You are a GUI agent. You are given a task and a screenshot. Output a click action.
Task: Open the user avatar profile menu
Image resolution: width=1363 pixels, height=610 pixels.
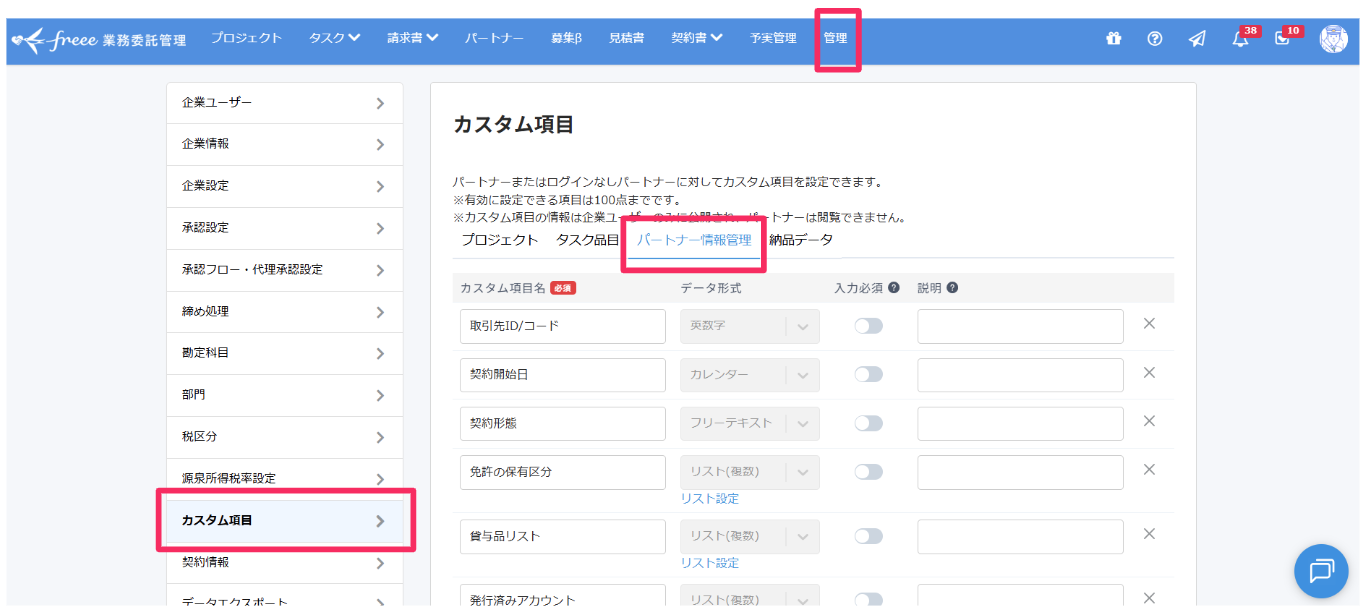tap(1333, 39)
